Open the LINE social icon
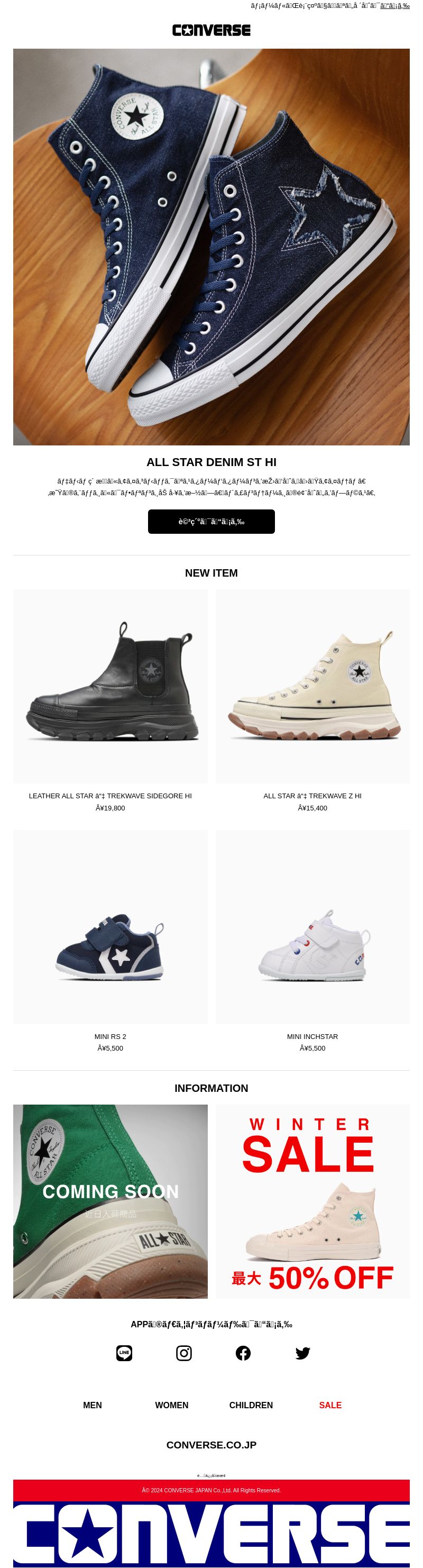 [124, 1353]
